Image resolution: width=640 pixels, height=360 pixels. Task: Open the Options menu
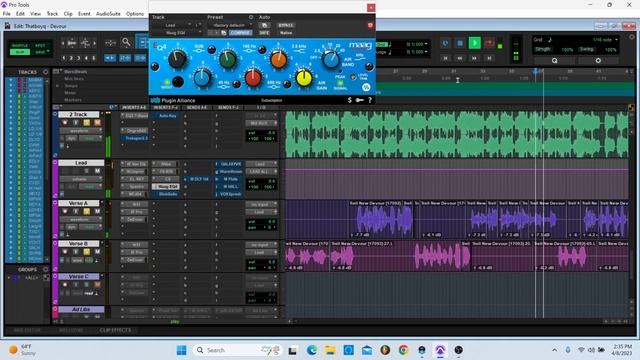click(x=135, y=14)
